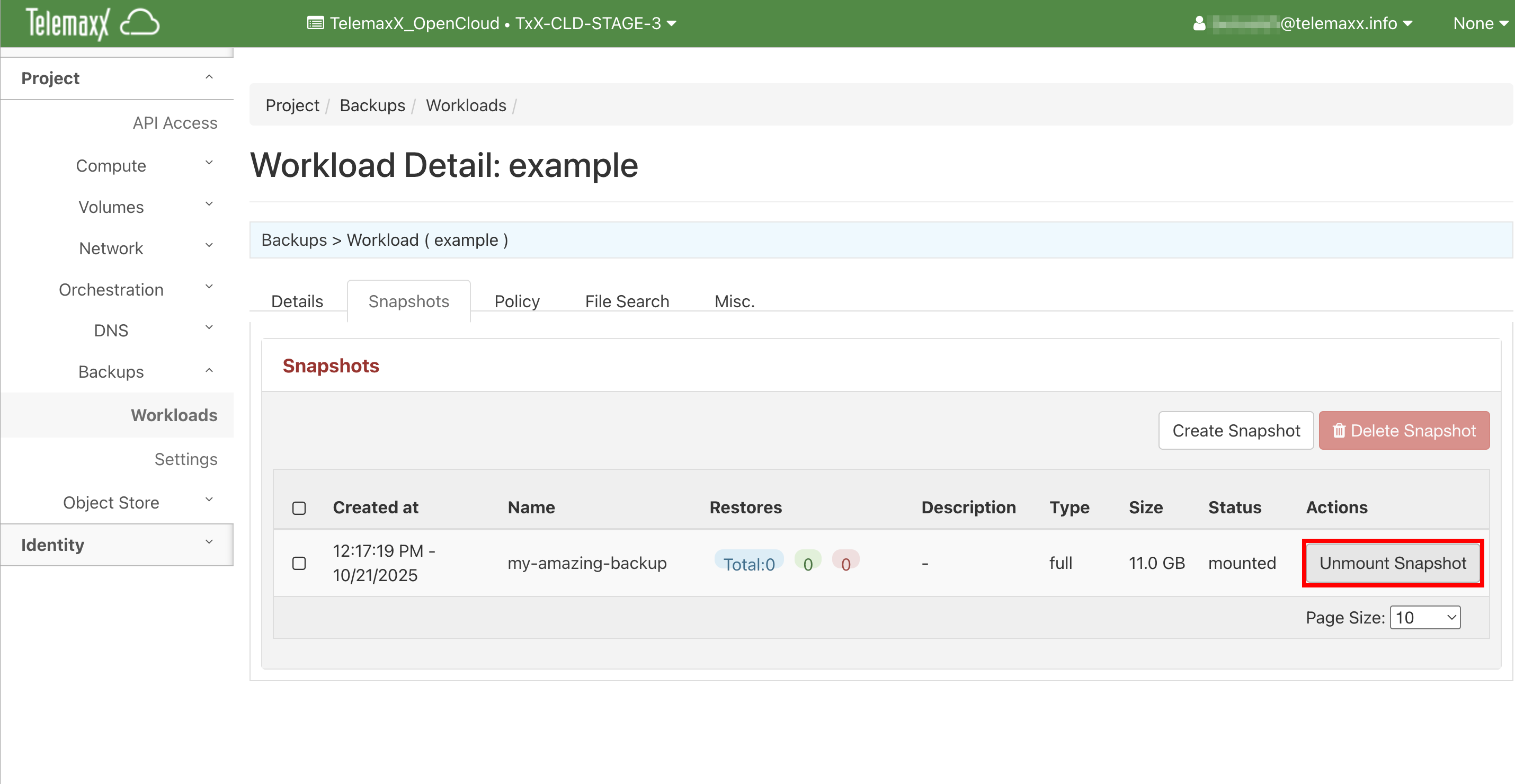Click the Backups breadcrumb link
Viewport: 1515px width, 784px height.
[x=372, y=105]
